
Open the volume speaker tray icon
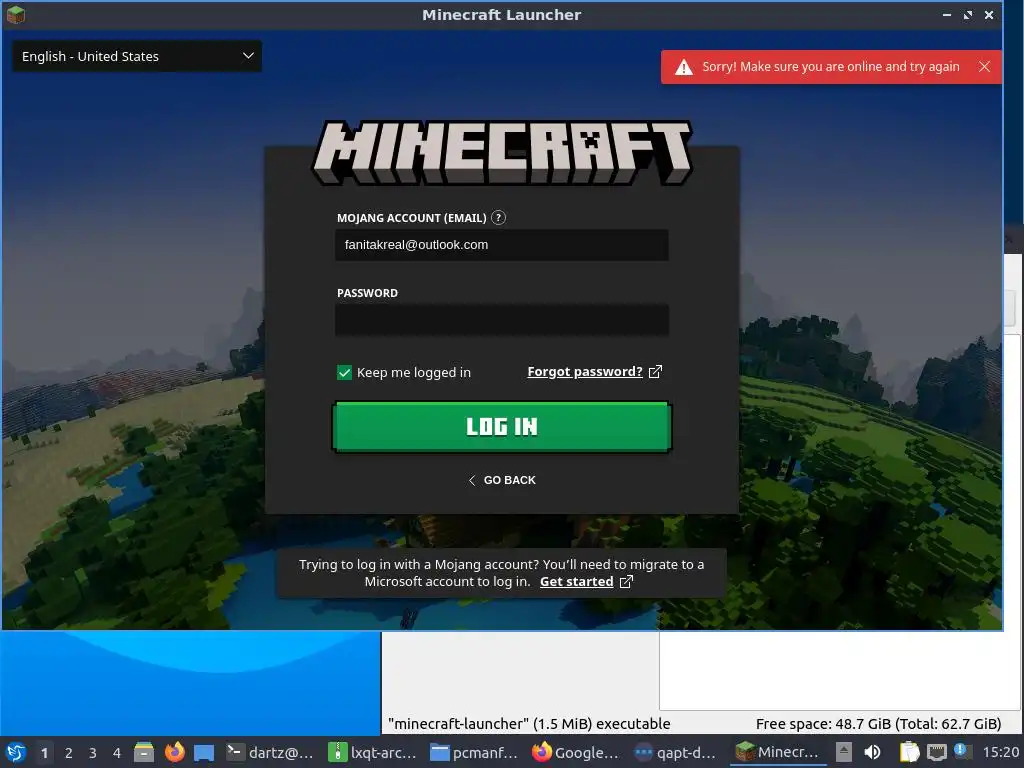(872, 752)
